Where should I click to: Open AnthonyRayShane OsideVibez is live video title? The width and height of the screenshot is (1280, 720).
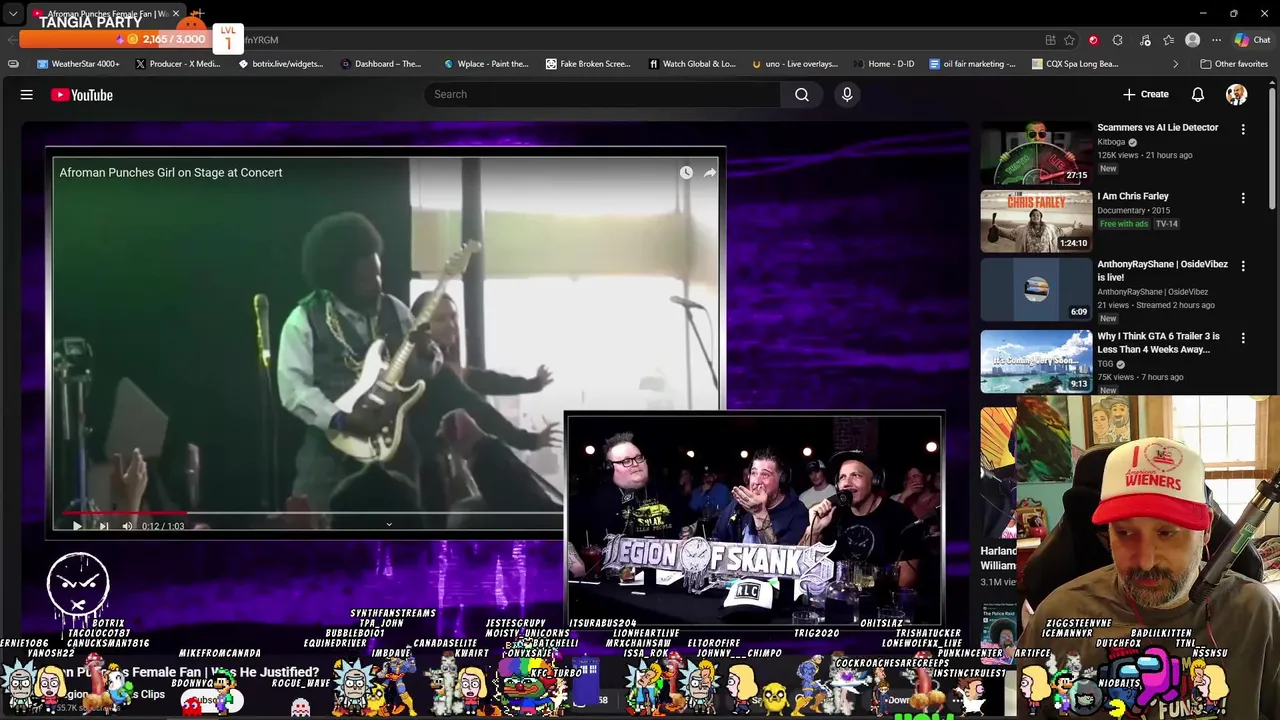(1162, 270)
